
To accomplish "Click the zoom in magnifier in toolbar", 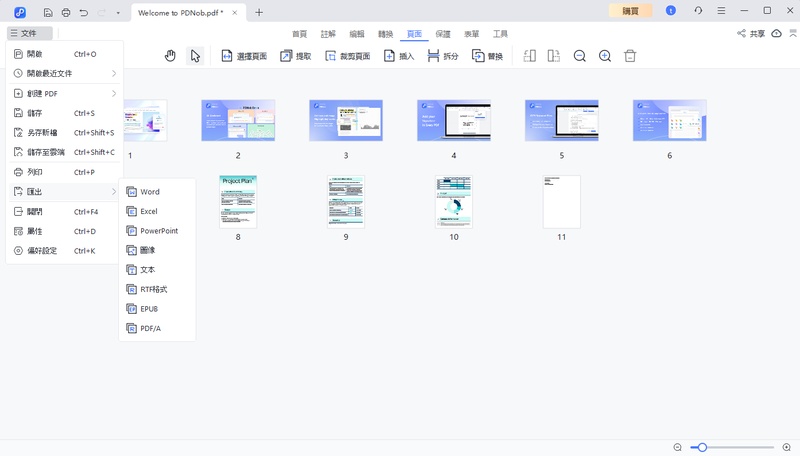I will 605,56.
